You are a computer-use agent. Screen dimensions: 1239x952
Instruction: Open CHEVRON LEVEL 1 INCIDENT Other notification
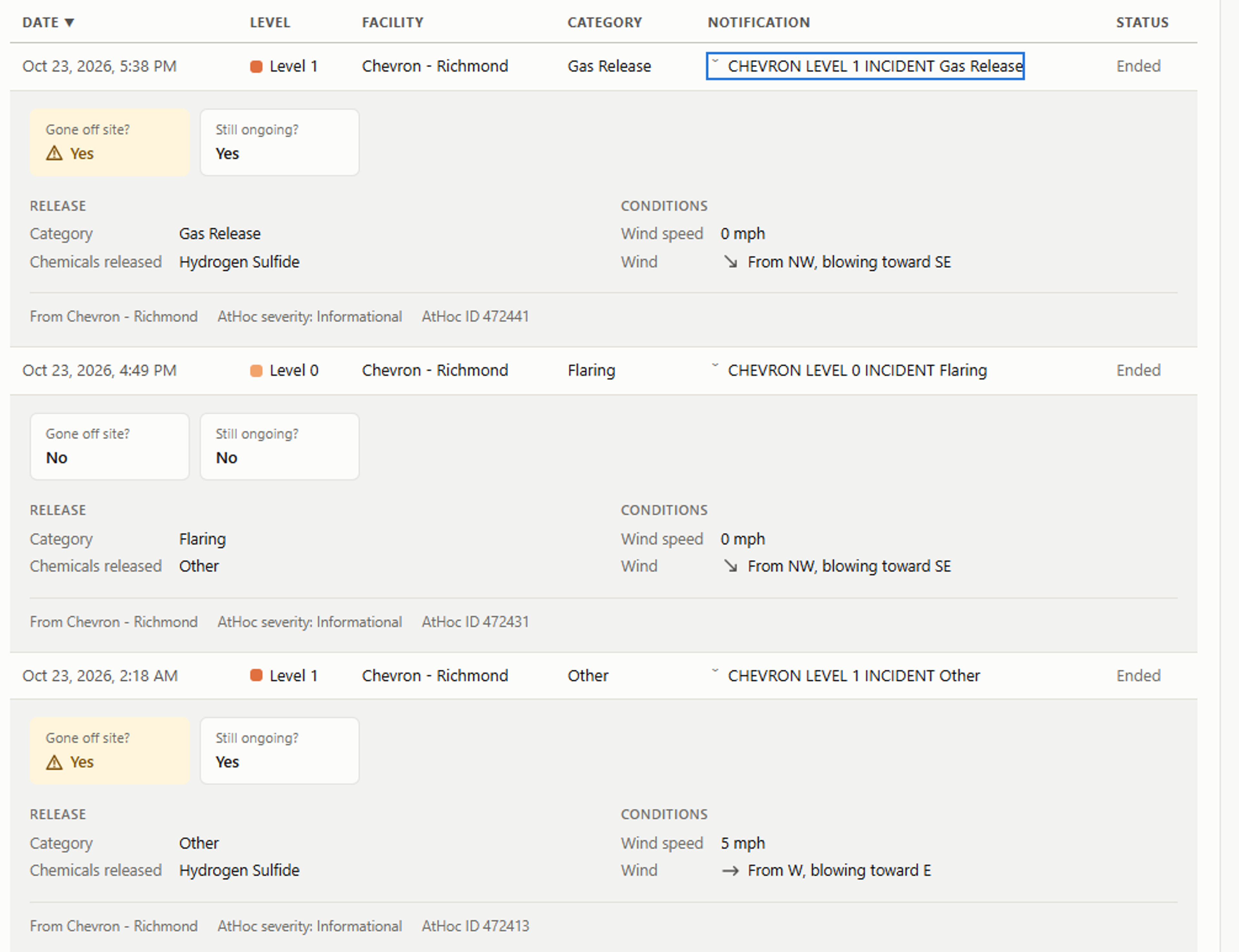click(853, 676)
